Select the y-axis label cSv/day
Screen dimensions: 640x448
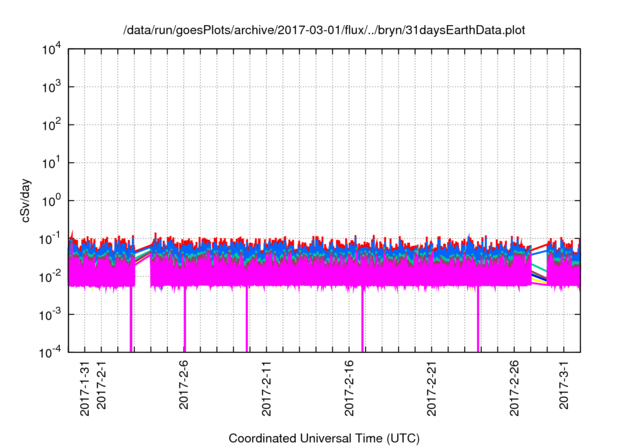pos(25,200)
